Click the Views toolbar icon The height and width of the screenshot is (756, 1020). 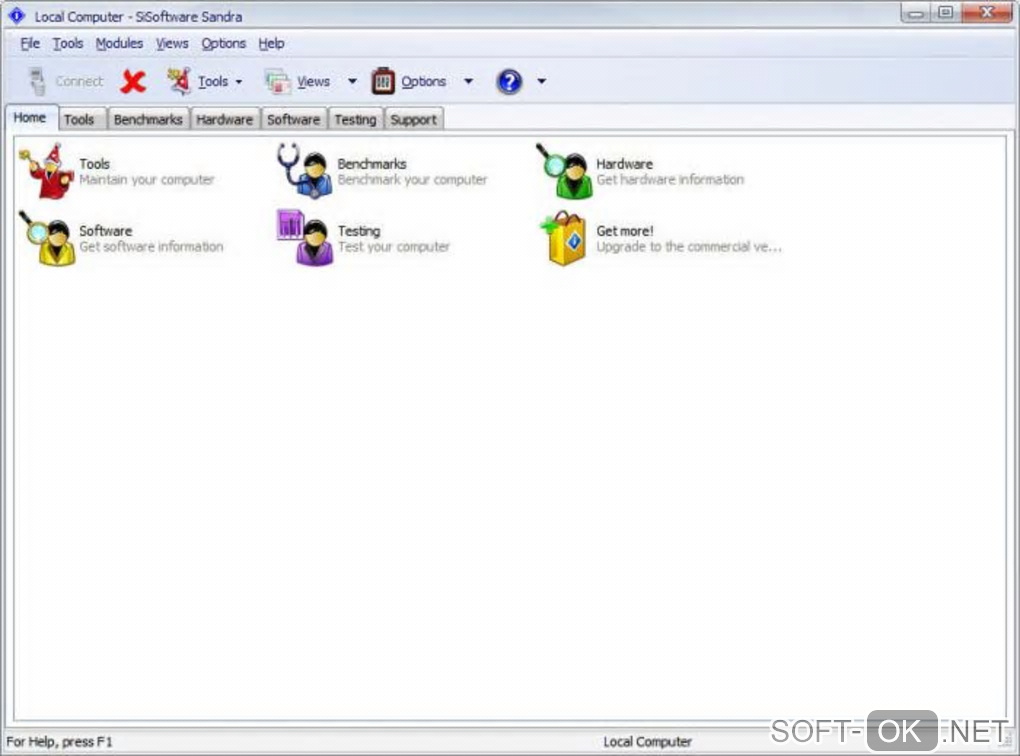point(278,82)
